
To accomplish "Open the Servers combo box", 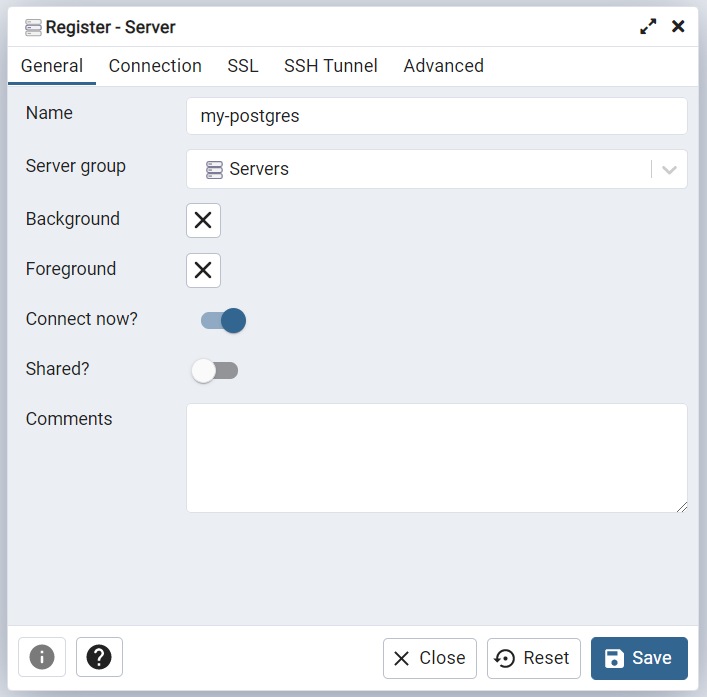I will click(436, 169).
